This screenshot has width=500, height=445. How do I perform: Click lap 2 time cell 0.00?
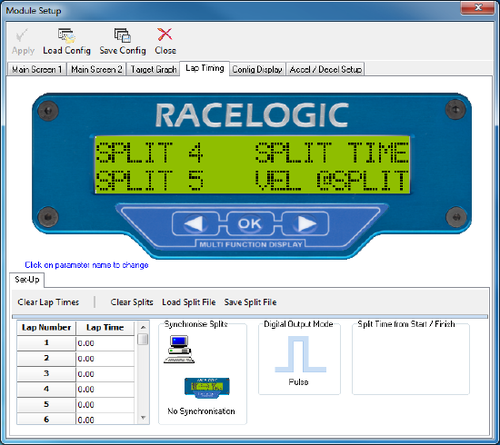click(x=105, y=359)
